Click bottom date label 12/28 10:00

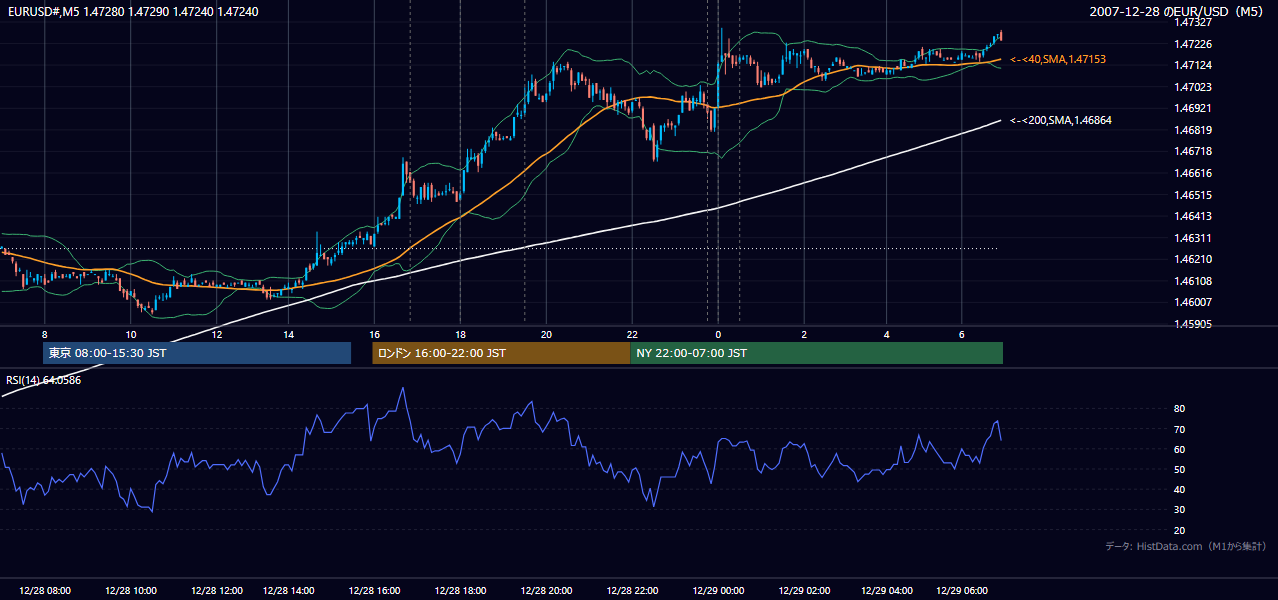click(x=131, y=590)
